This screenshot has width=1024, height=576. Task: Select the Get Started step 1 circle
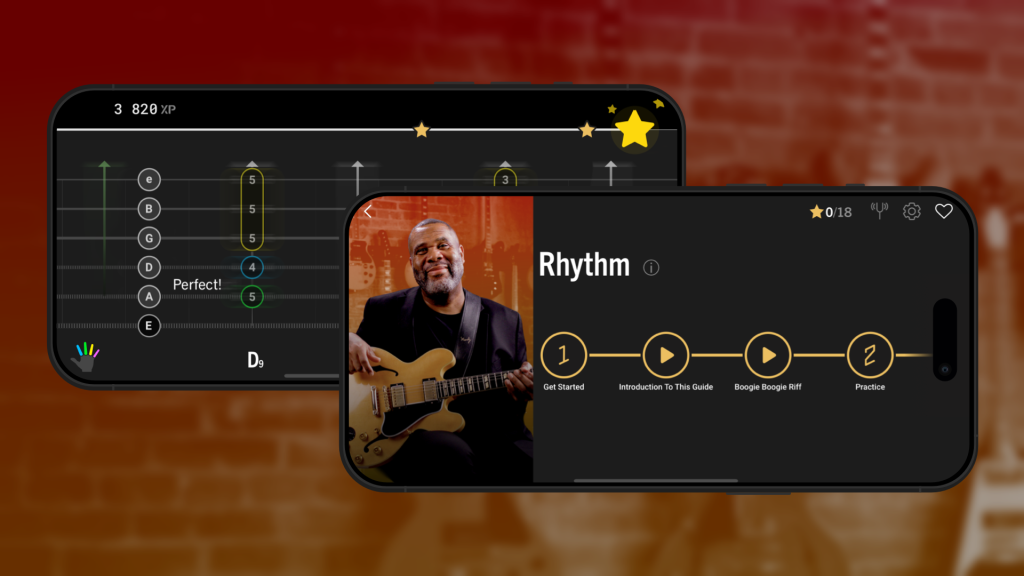[564, 355]
